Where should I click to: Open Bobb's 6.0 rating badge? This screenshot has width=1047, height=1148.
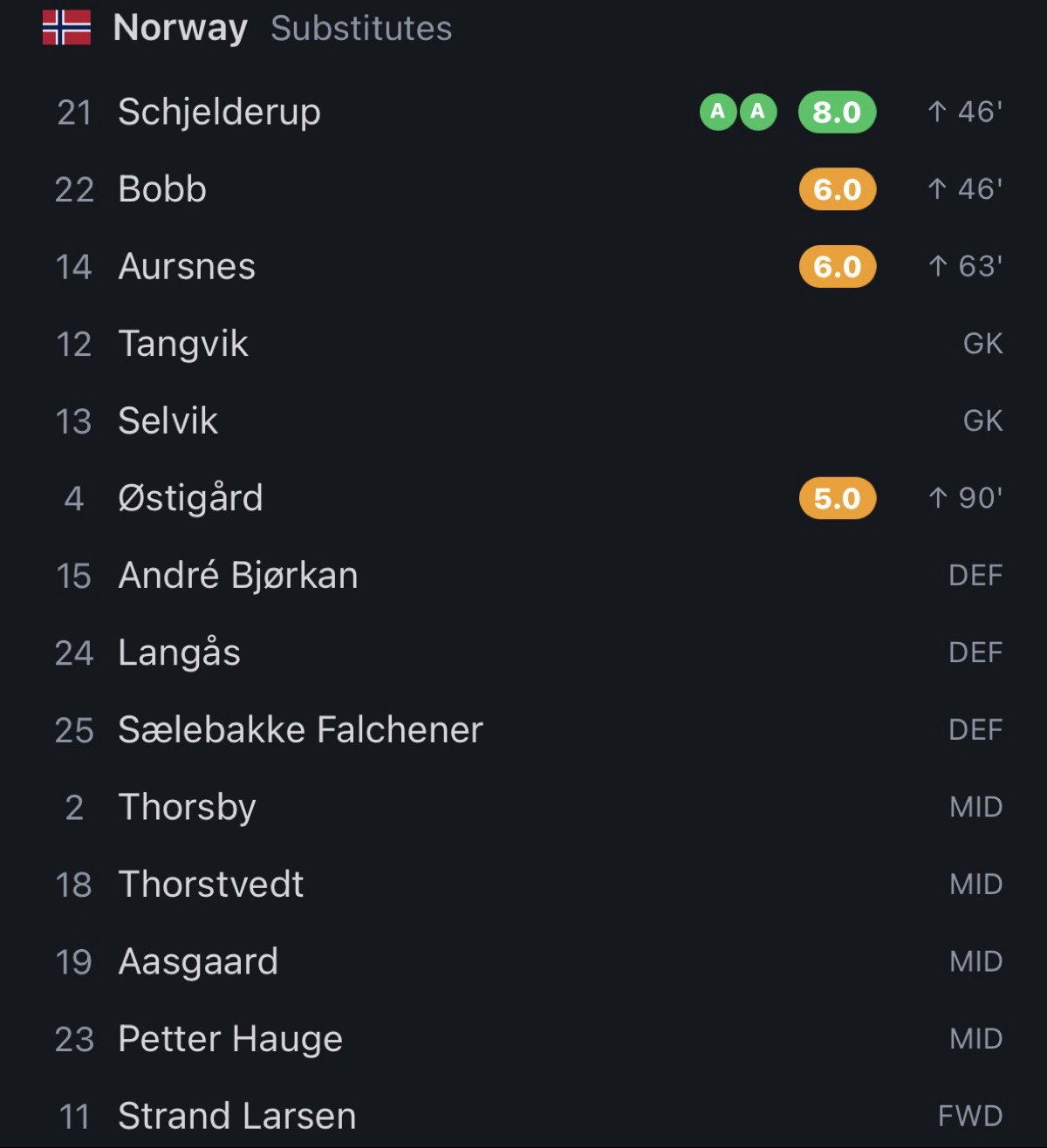pos(837,189)
